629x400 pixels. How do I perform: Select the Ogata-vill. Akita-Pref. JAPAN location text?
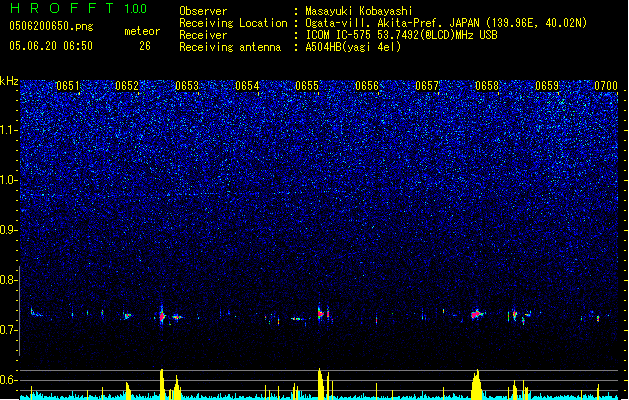click(446, 23)
